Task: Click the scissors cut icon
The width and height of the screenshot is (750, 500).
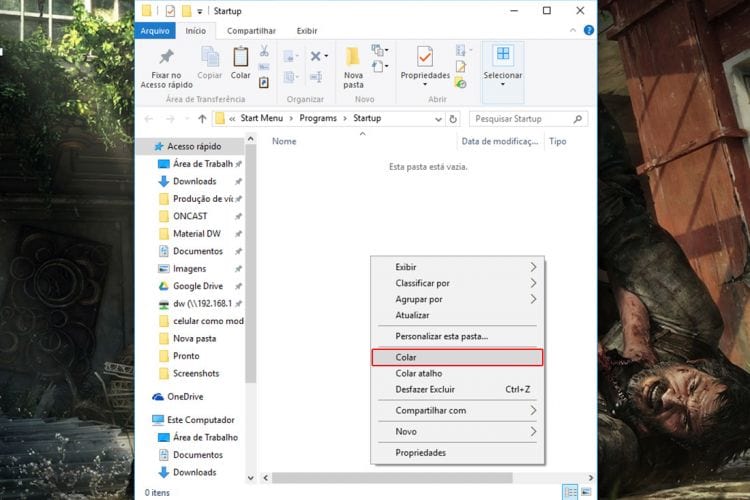Action: 264,50
